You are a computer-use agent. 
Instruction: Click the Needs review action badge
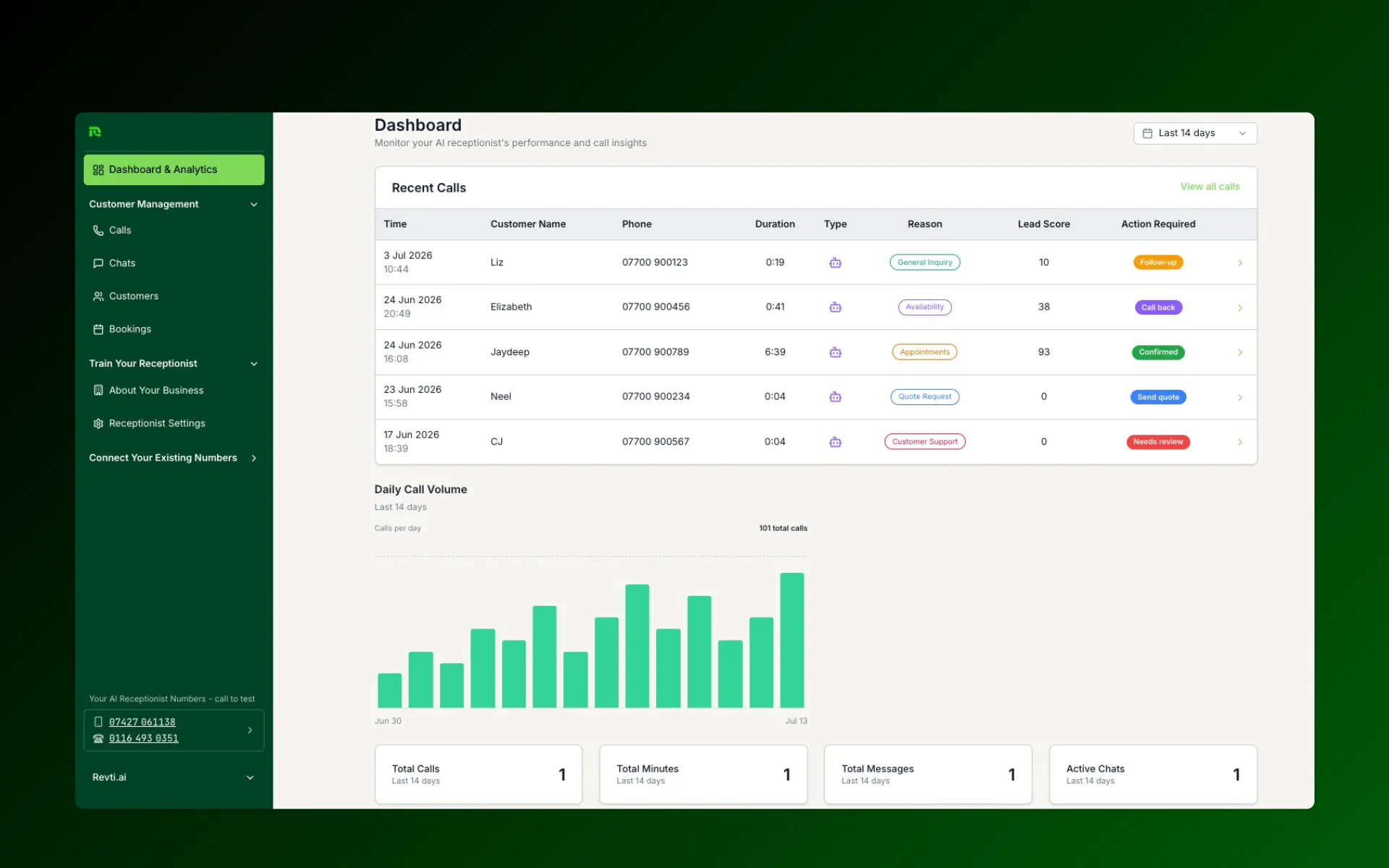tap(1157, 442)
